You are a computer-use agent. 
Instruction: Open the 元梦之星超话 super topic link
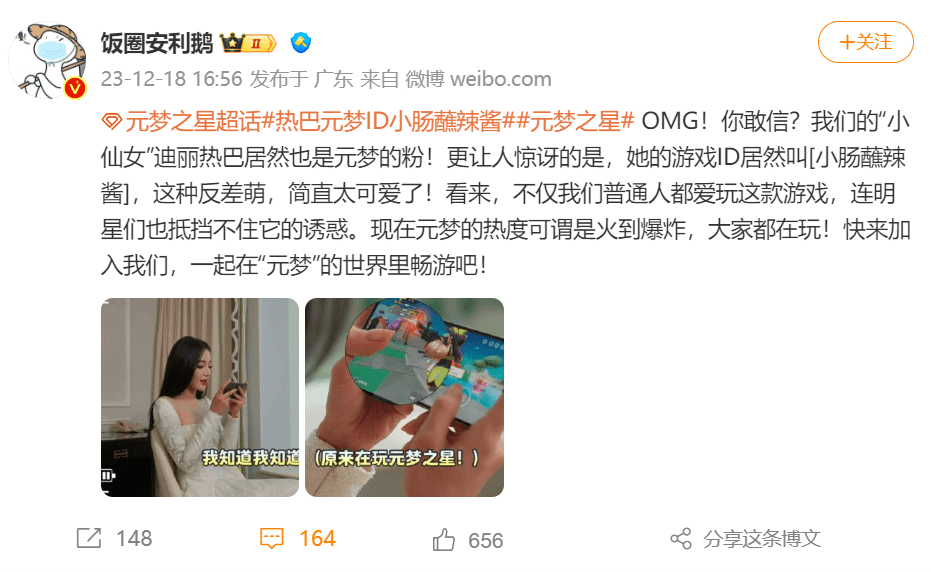193,121
